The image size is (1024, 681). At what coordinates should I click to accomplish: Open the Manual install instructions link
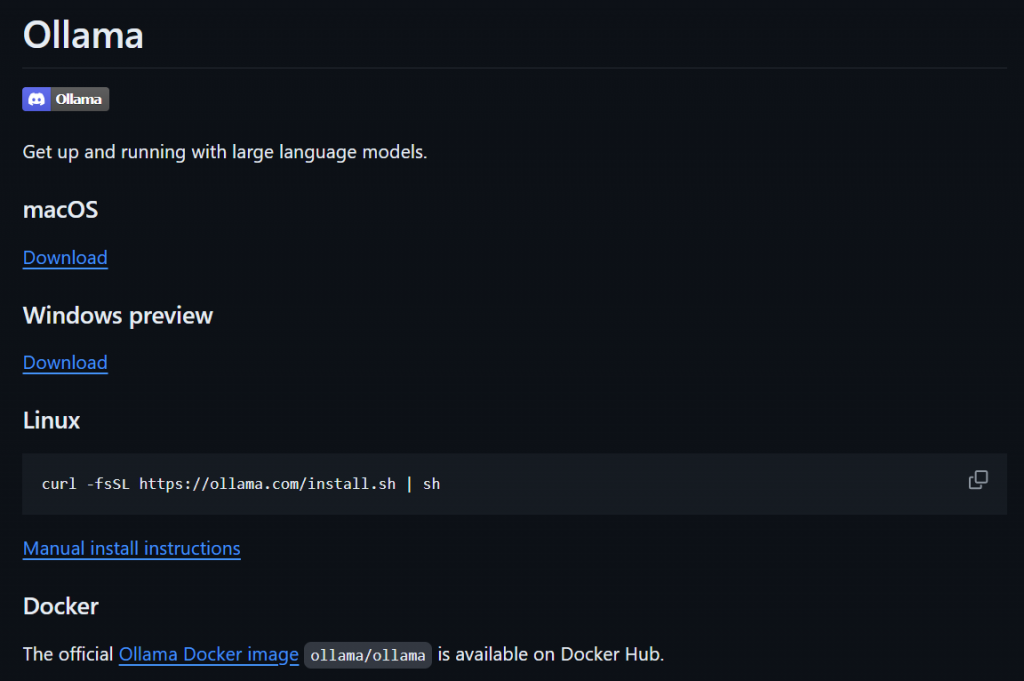pos(132,548)
